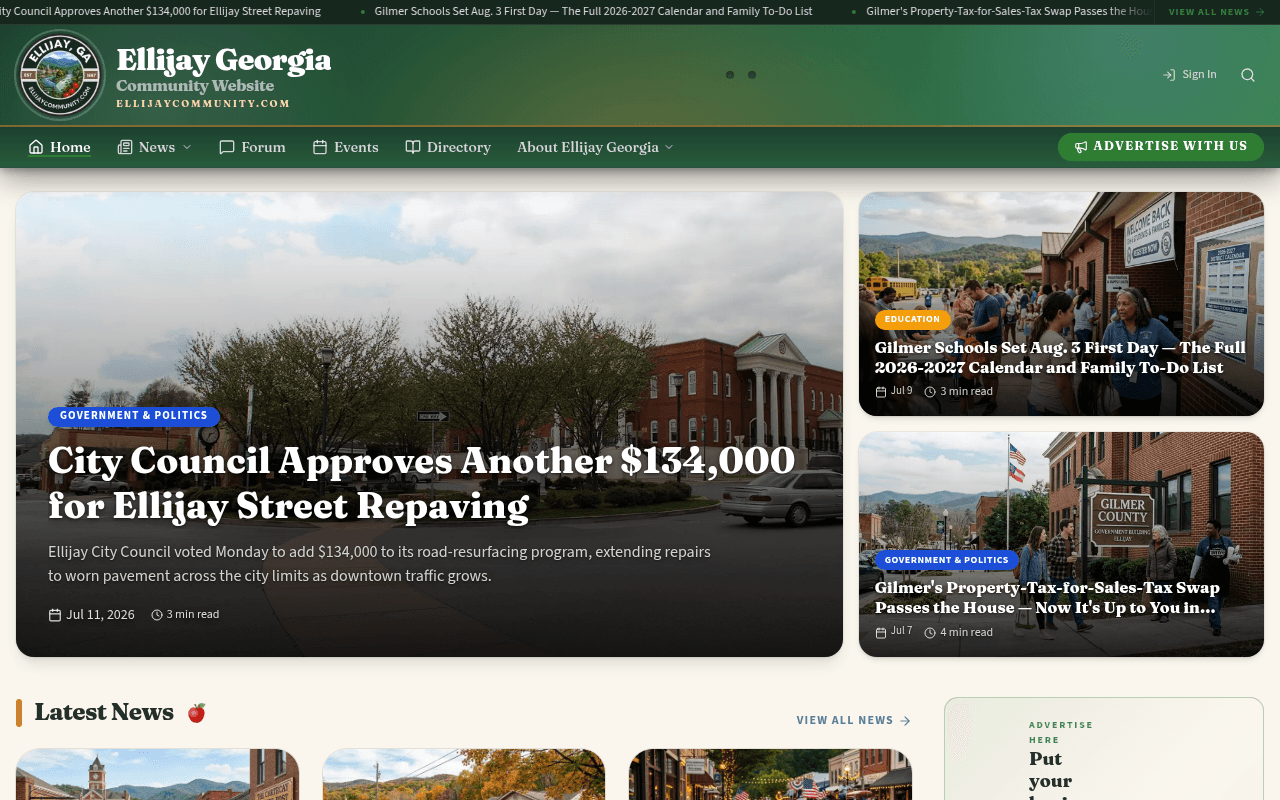Open the Directory menu item
Image resolution: width=1280 pixels, height=800 pixels.
pyautogui.click(x=448, y=147)
